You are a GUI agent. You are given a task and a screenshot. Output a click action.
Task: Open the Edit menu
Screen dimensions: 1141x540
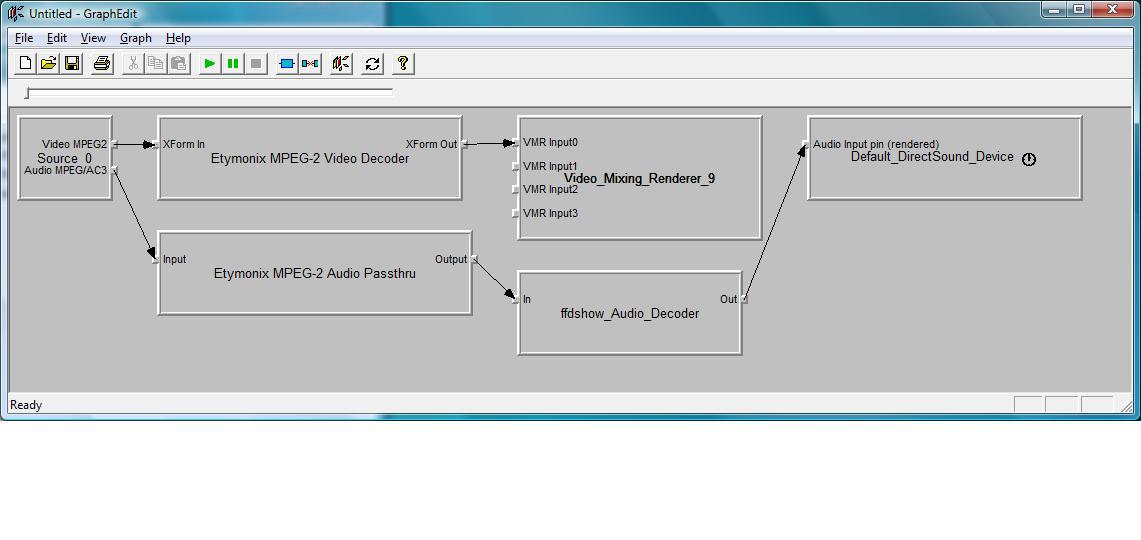click(57, 38)
